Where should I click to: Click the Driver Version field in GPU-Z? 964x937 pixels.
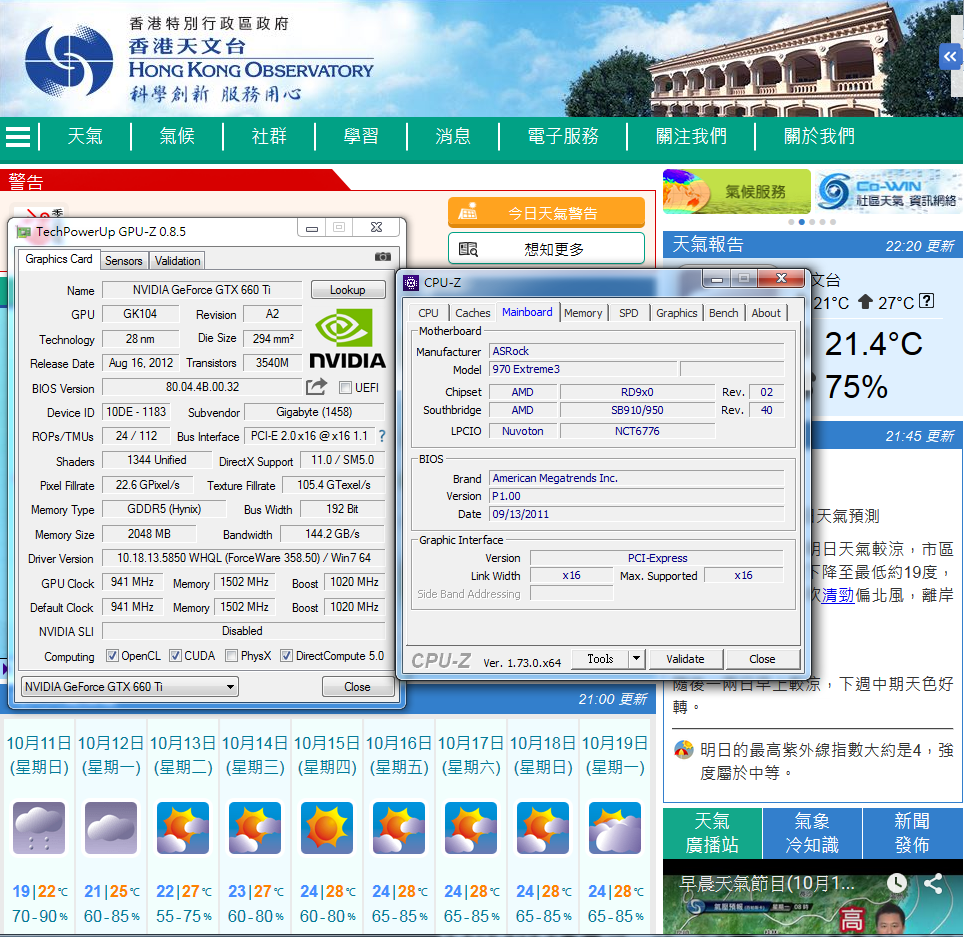243,558
